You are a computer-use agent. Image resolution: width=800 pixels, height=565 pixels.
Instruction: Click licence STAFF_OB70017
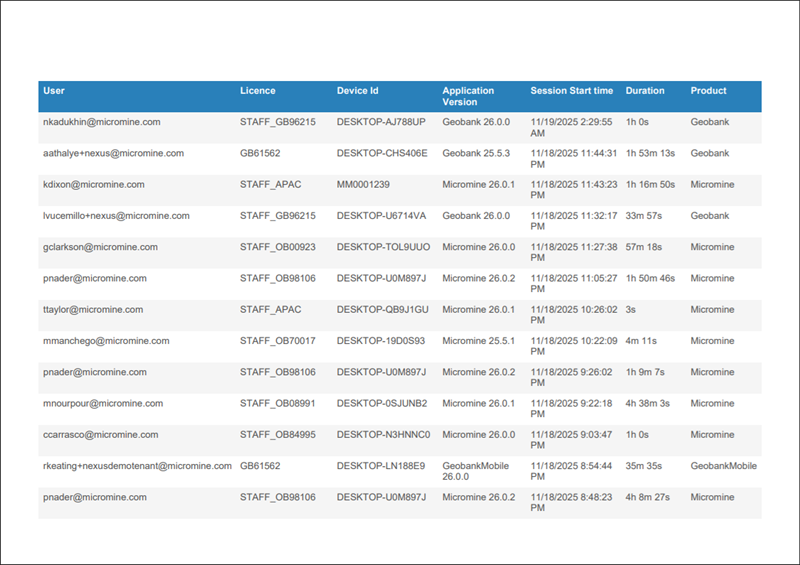point(278,341)
